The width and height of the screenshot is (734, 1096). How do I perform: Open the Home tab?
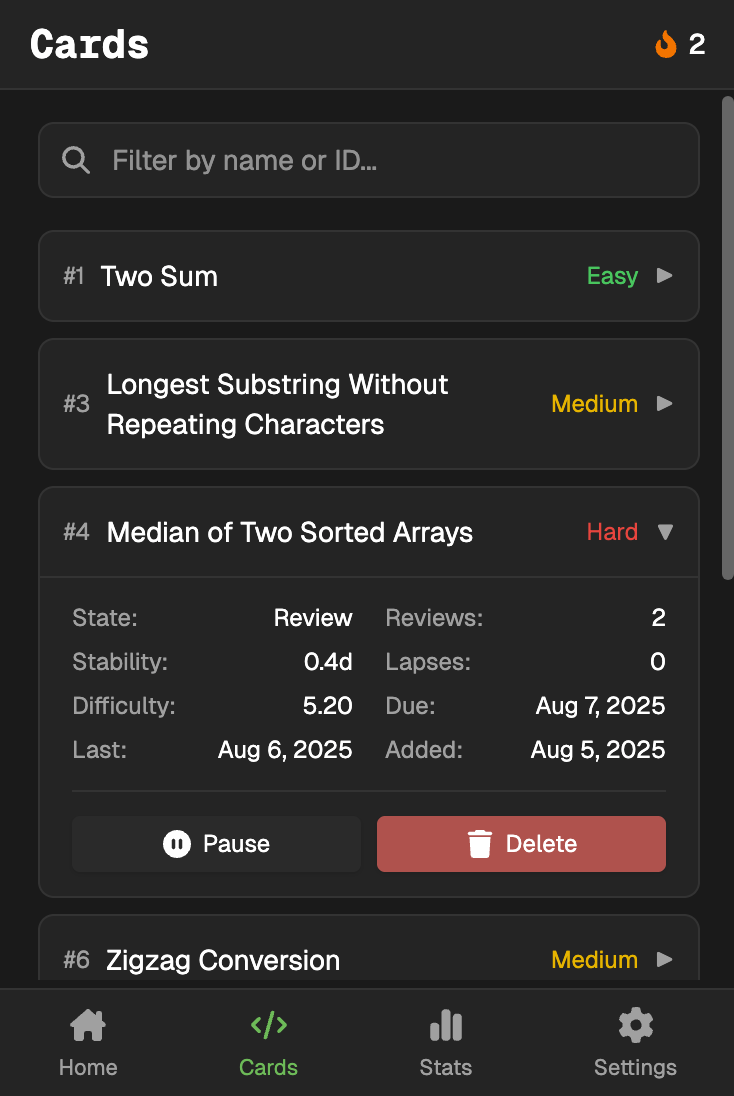[88, 1043]
